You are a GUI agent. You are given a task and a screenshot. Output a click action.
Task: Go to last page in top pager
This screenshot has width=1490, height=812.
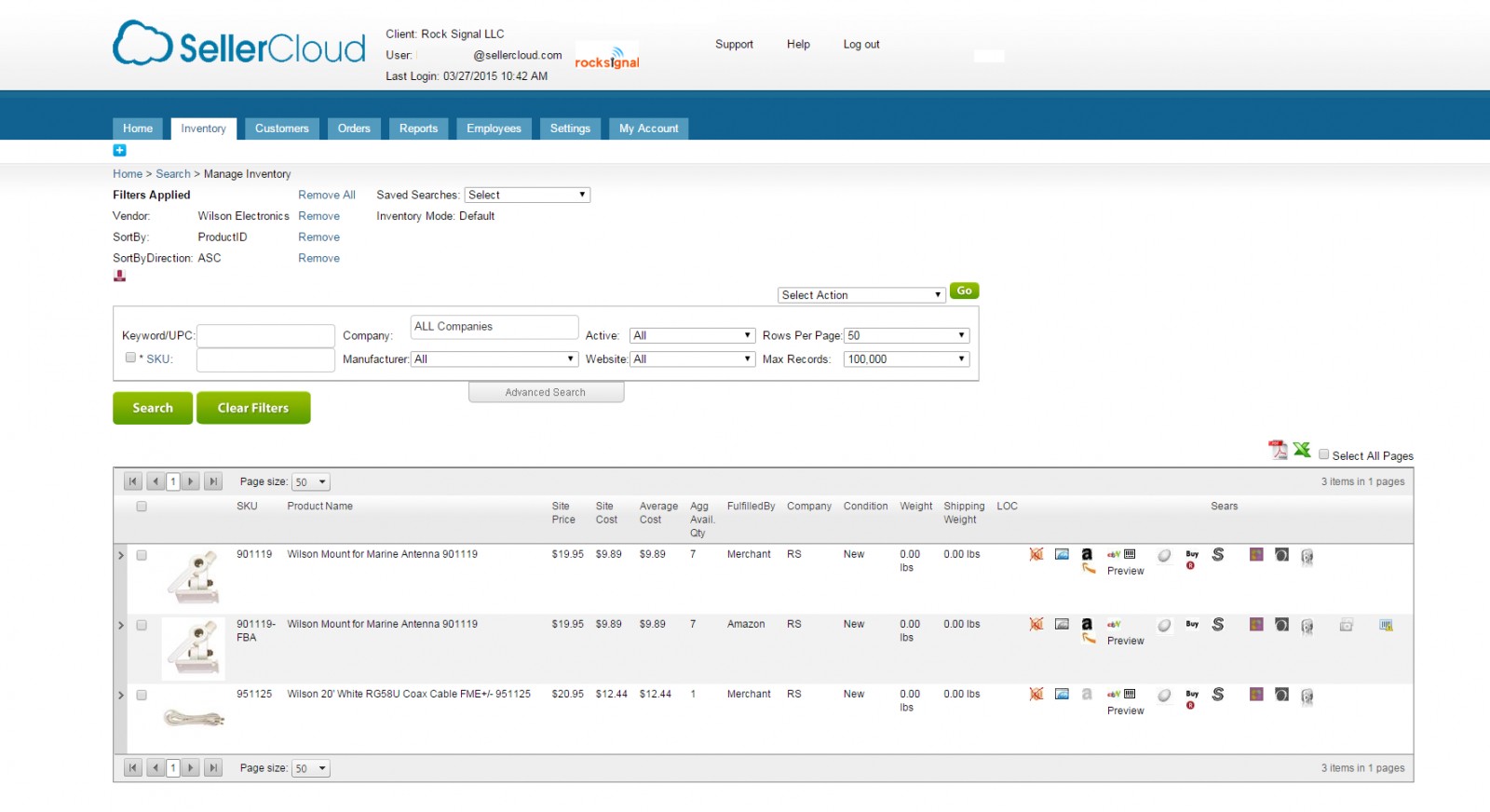213,481
